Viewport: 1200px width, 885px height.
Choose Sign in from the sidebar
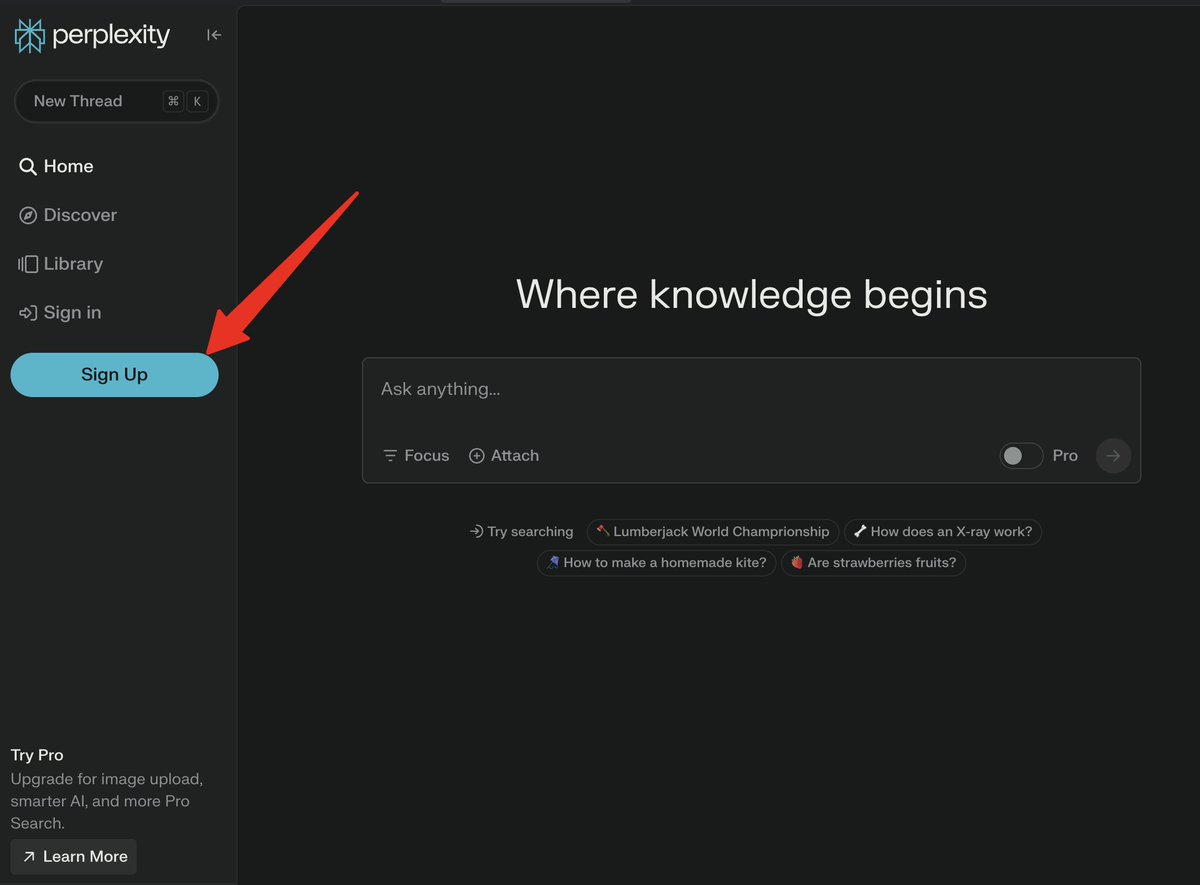60,313
